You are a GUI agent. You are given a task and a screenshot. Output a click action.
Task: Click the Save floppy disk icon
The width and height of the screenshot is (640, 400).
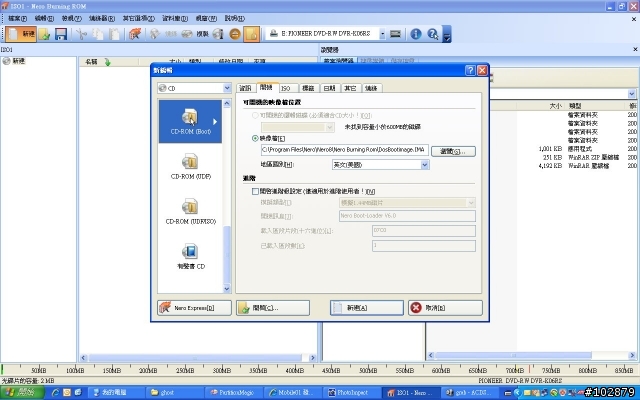coord(61,34)
